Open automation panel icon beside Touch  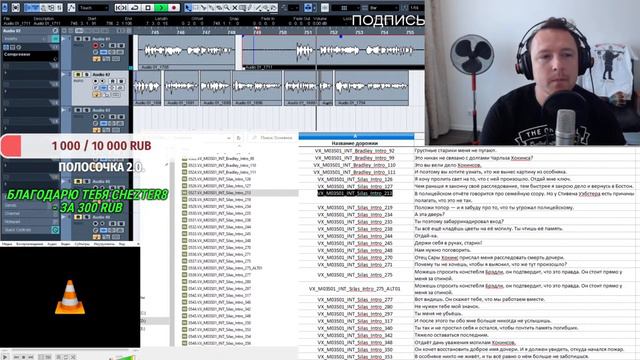(x=71, y=8)
